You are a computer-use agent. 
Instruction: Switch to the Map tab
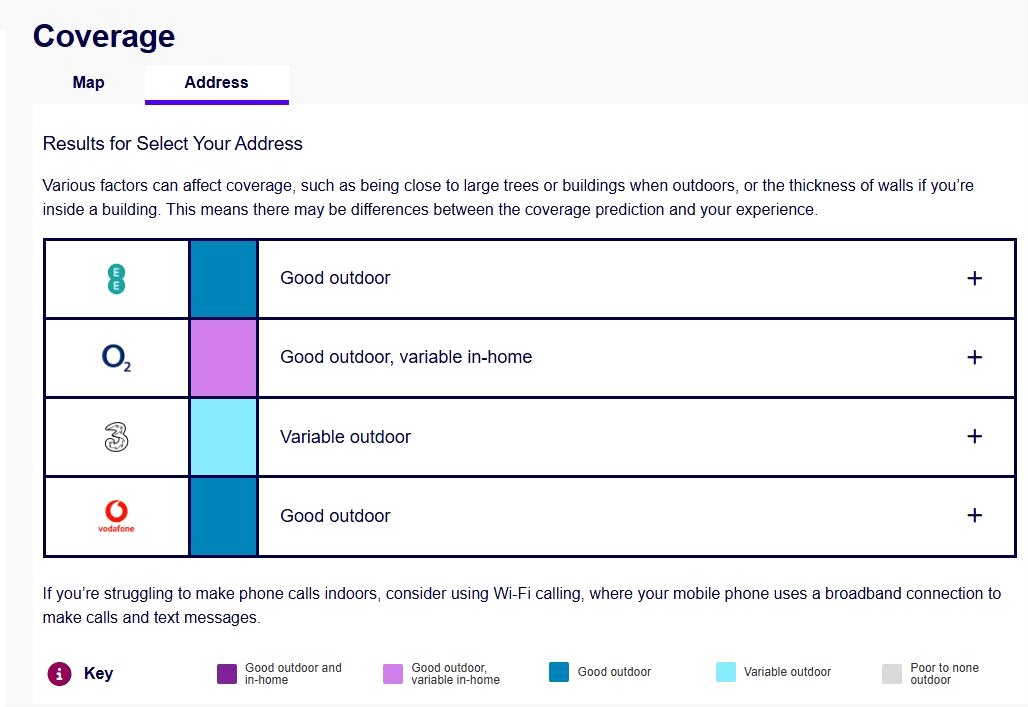point(88,83)
